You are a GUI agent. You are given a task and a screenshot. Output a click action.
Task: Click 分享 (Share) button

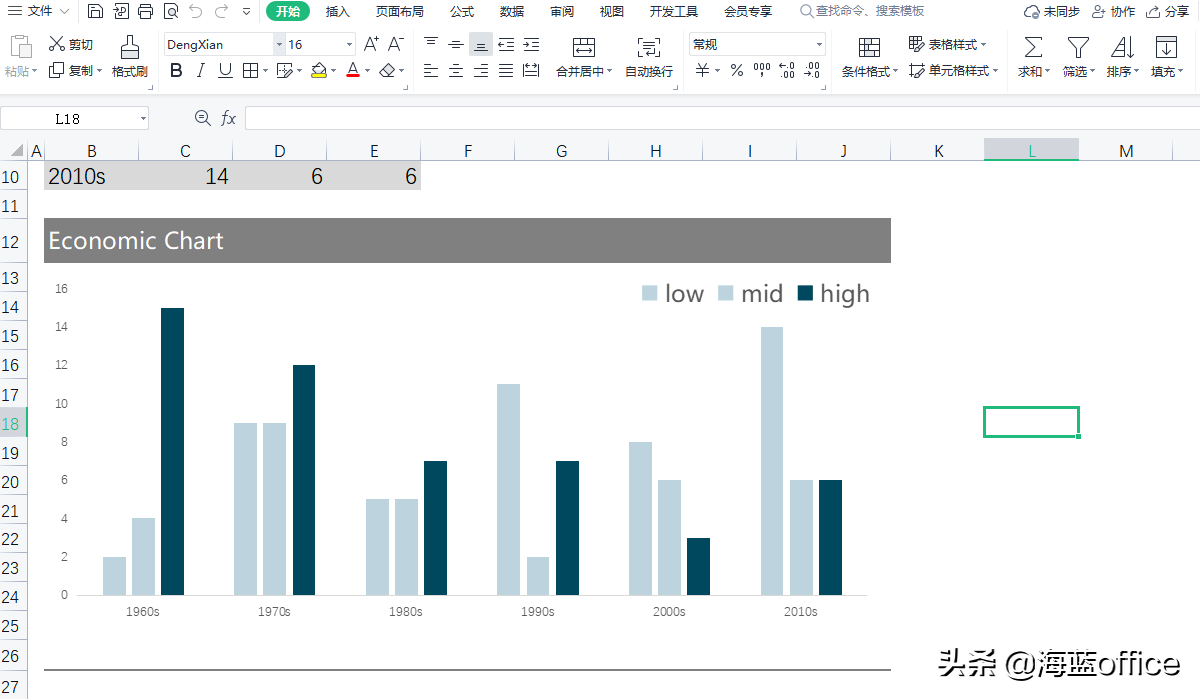click(1168, 11)
